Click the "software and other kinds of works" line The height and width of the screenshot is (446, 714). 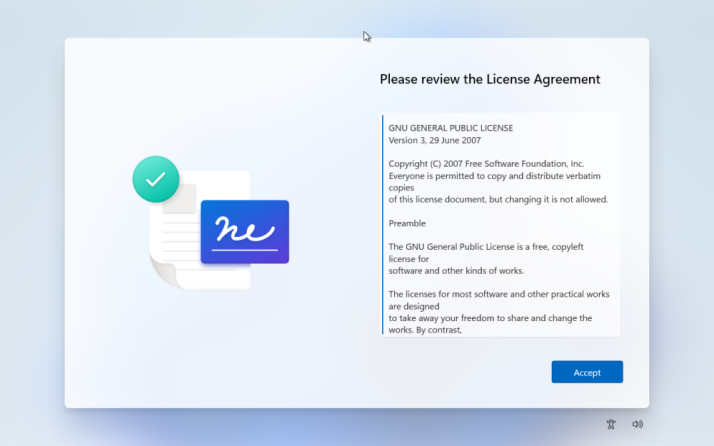click(x=456, y=270)
